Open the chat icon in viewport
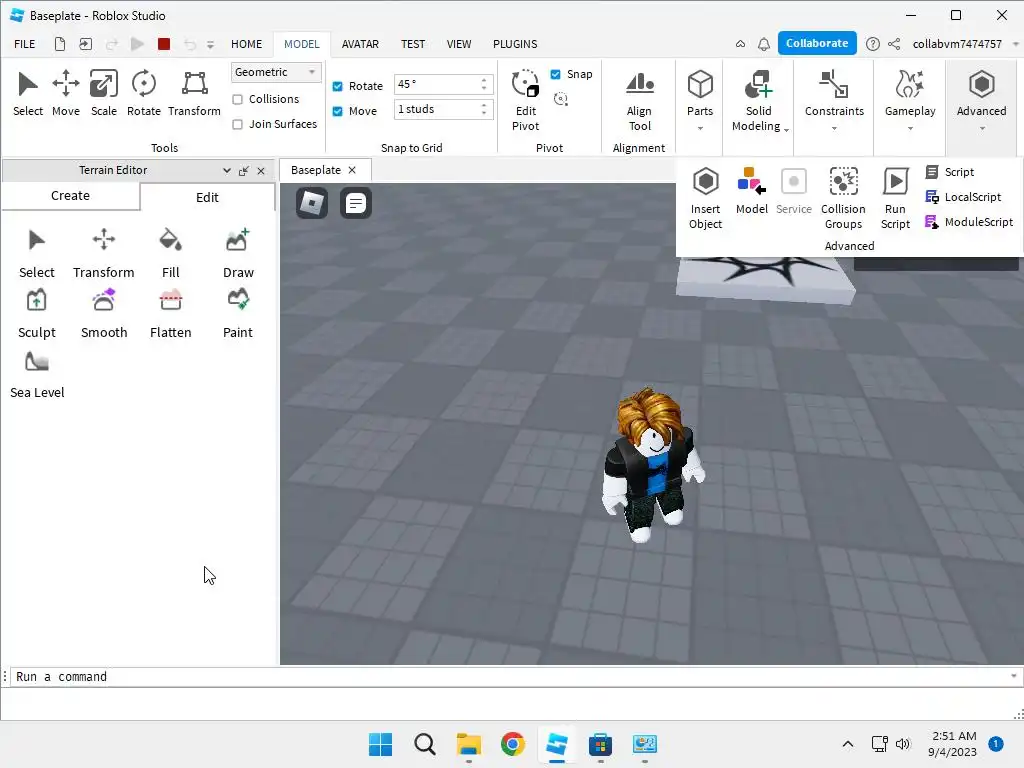The height and width of the screenshot is (768, 1024). (356, 203)
